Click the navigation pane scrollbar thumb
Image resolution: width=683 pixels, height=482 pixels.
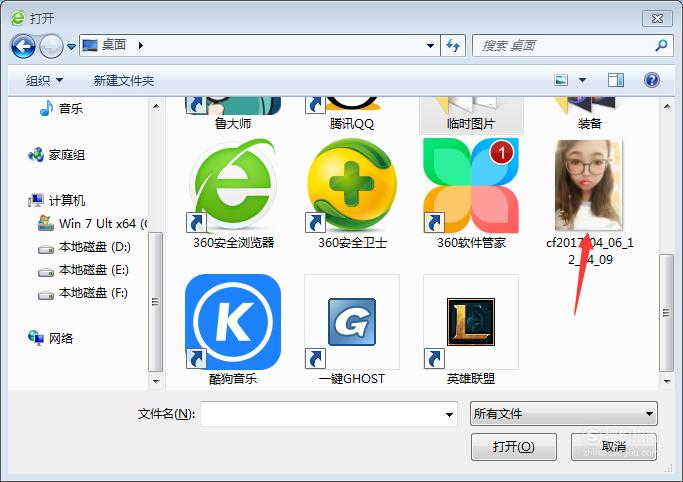156,302
